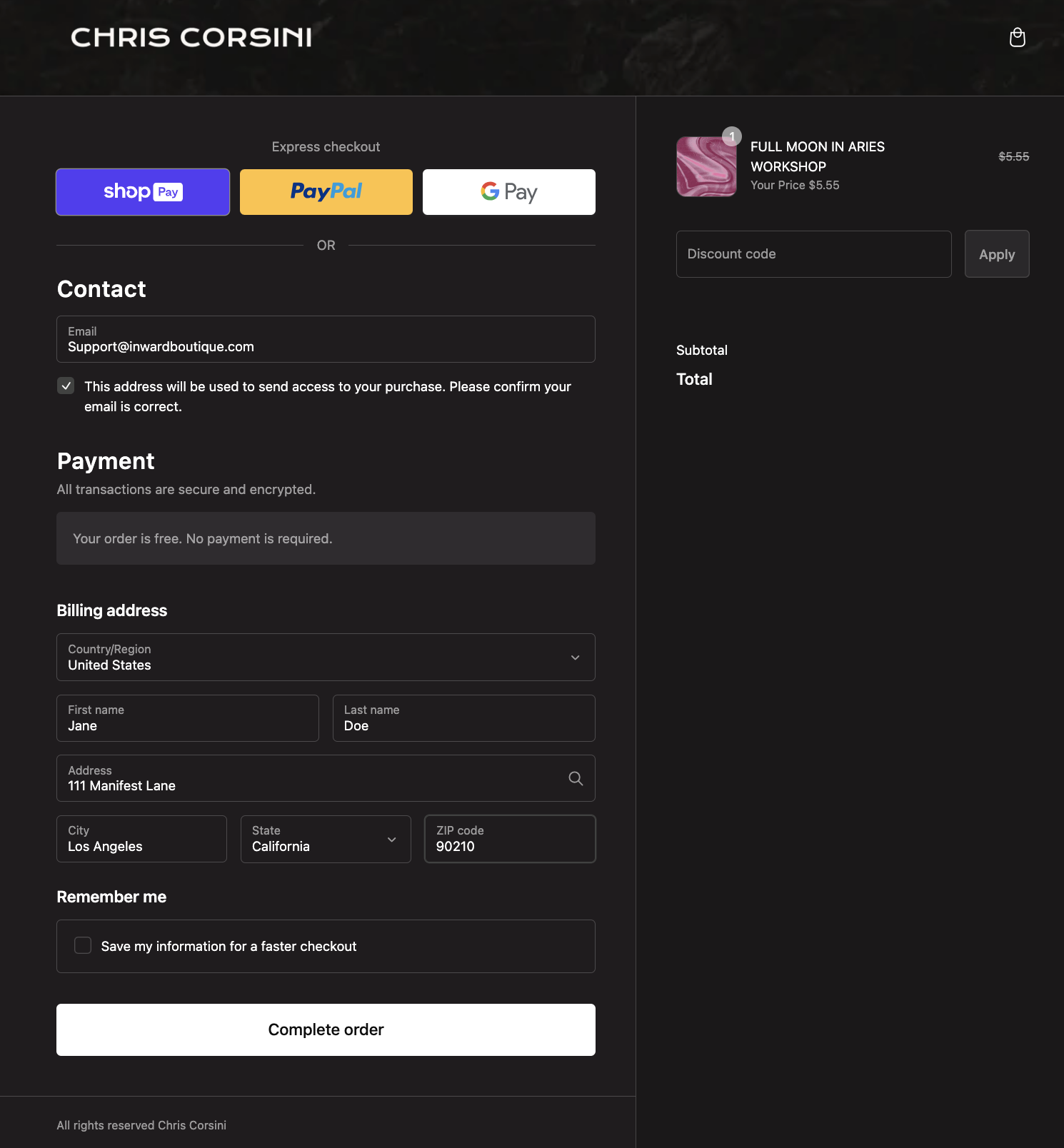Click the Full Moon workshop product thumbnail
Viewport: 1064px width, 1148px height.
coord(706,167)
